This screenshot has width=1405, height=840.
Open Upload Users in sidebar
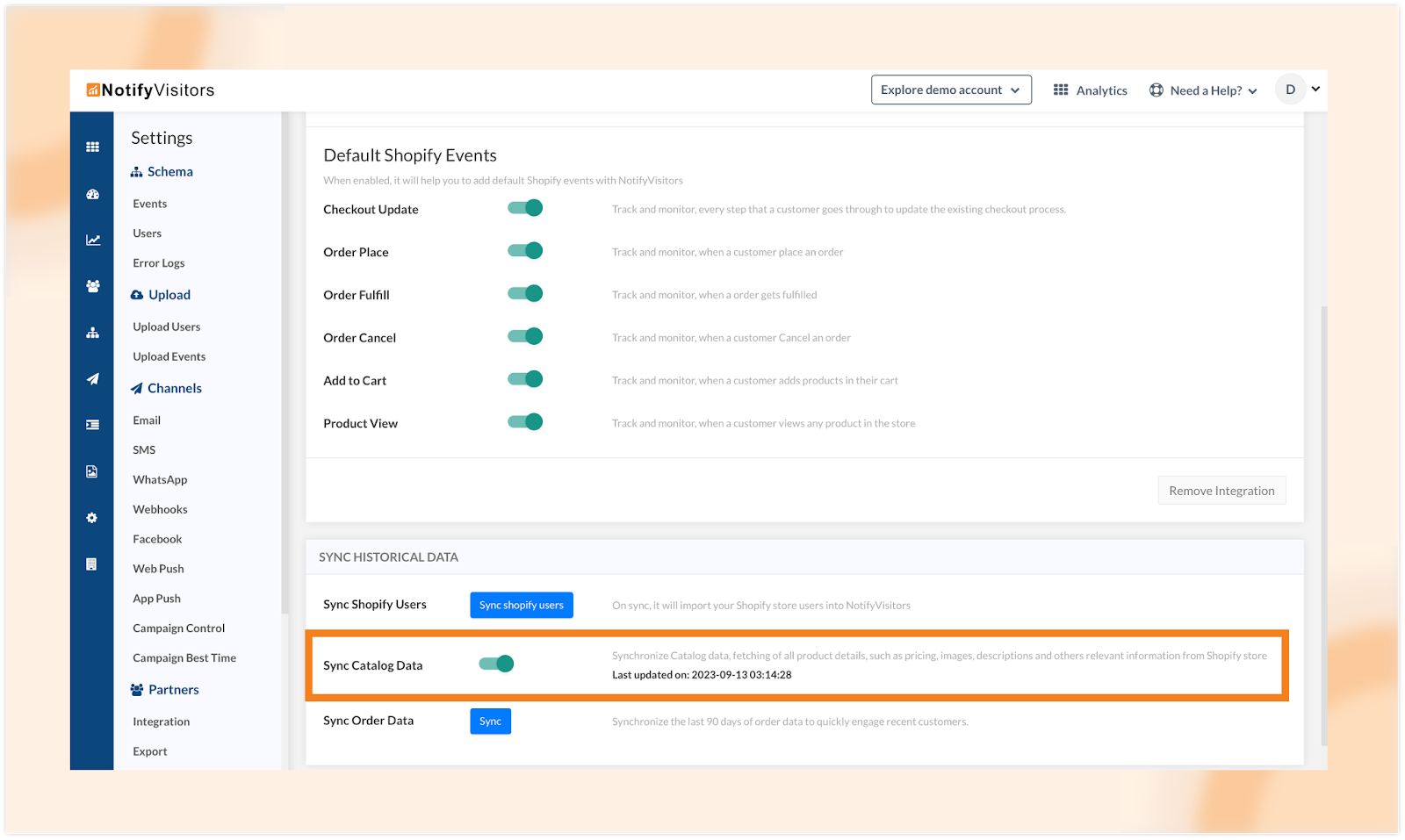(x=167, y=327)
